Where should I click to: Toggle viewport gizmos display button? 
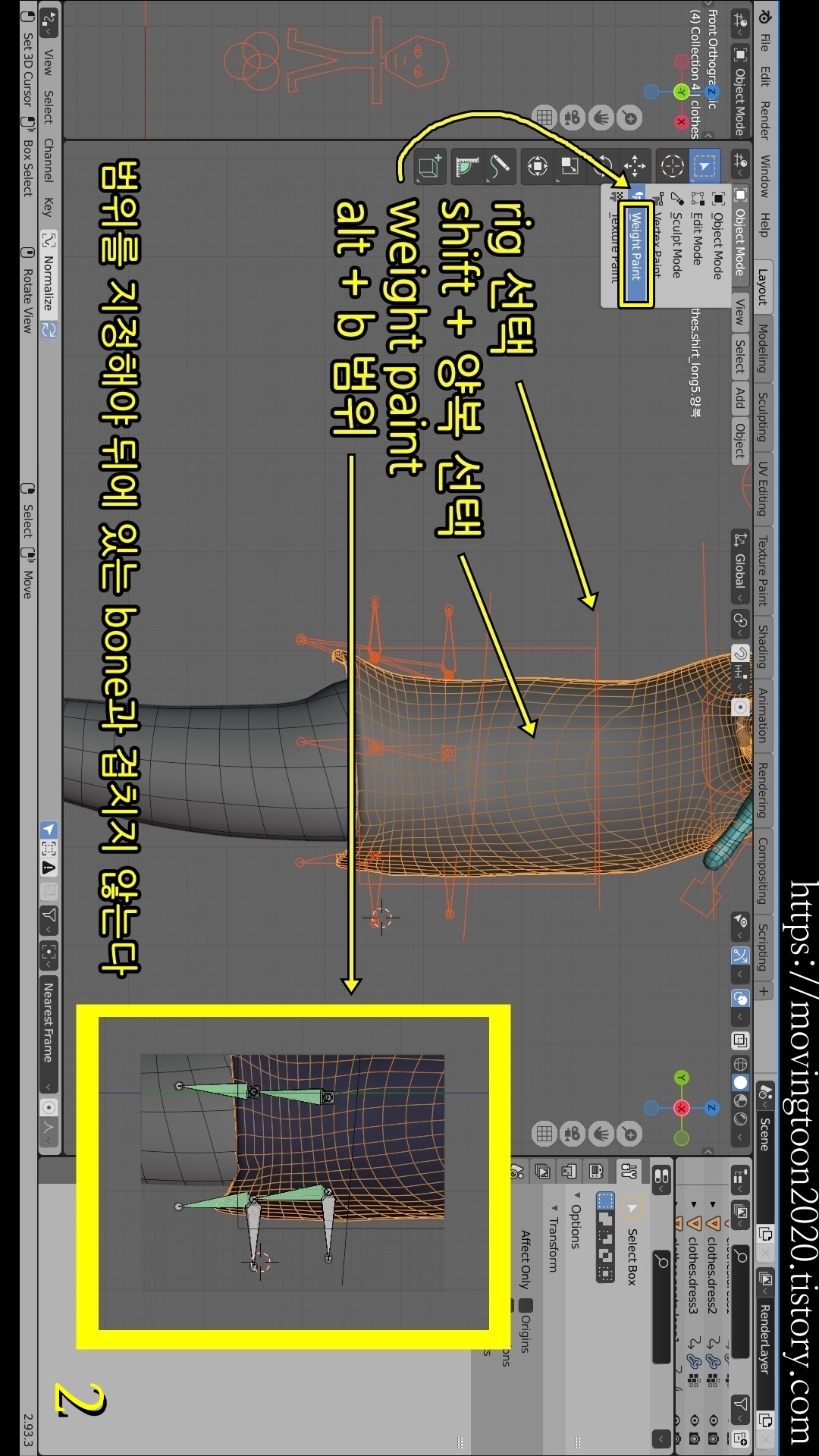coord(740,955)
